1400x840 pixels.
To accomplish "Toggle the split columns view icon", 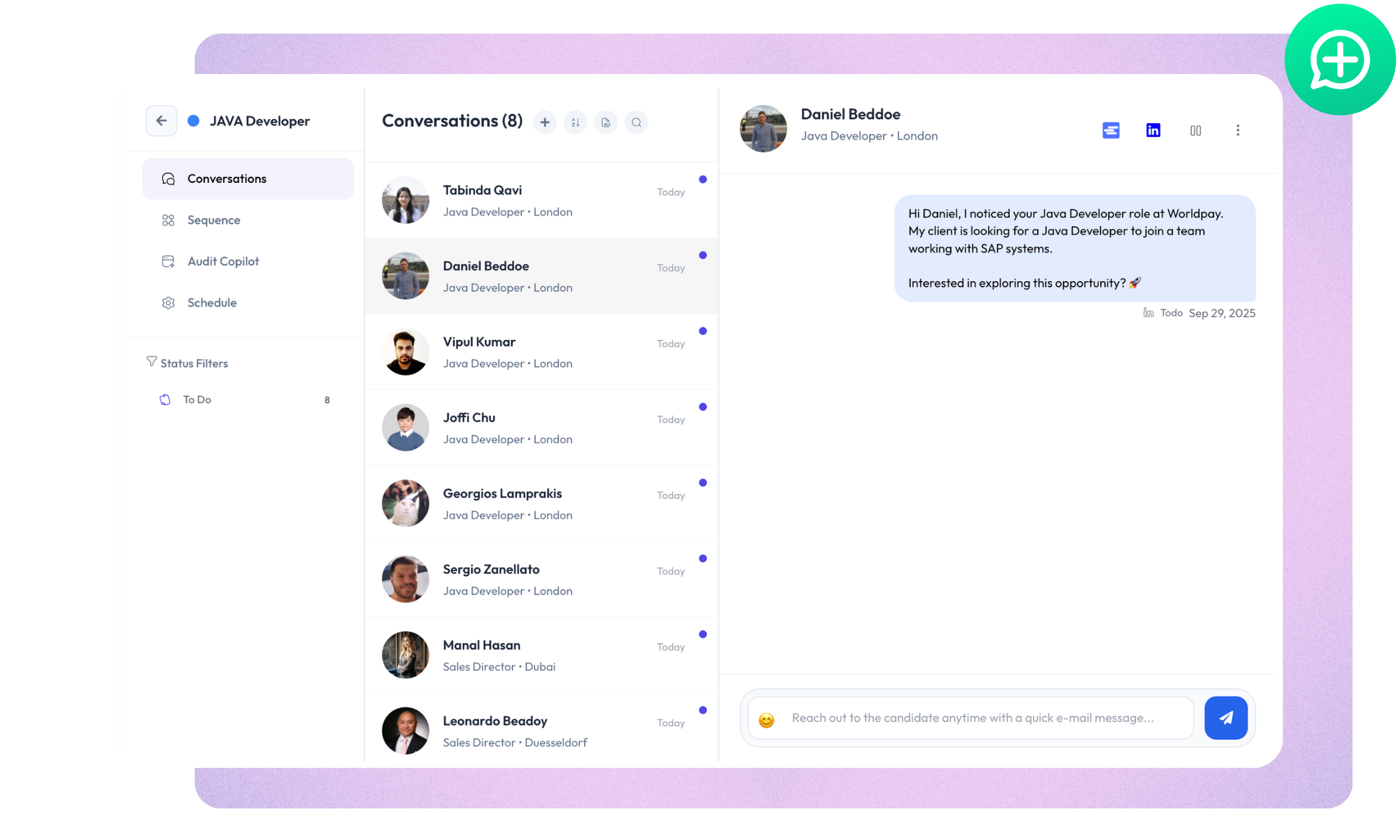I will (x=1195, y=130).
